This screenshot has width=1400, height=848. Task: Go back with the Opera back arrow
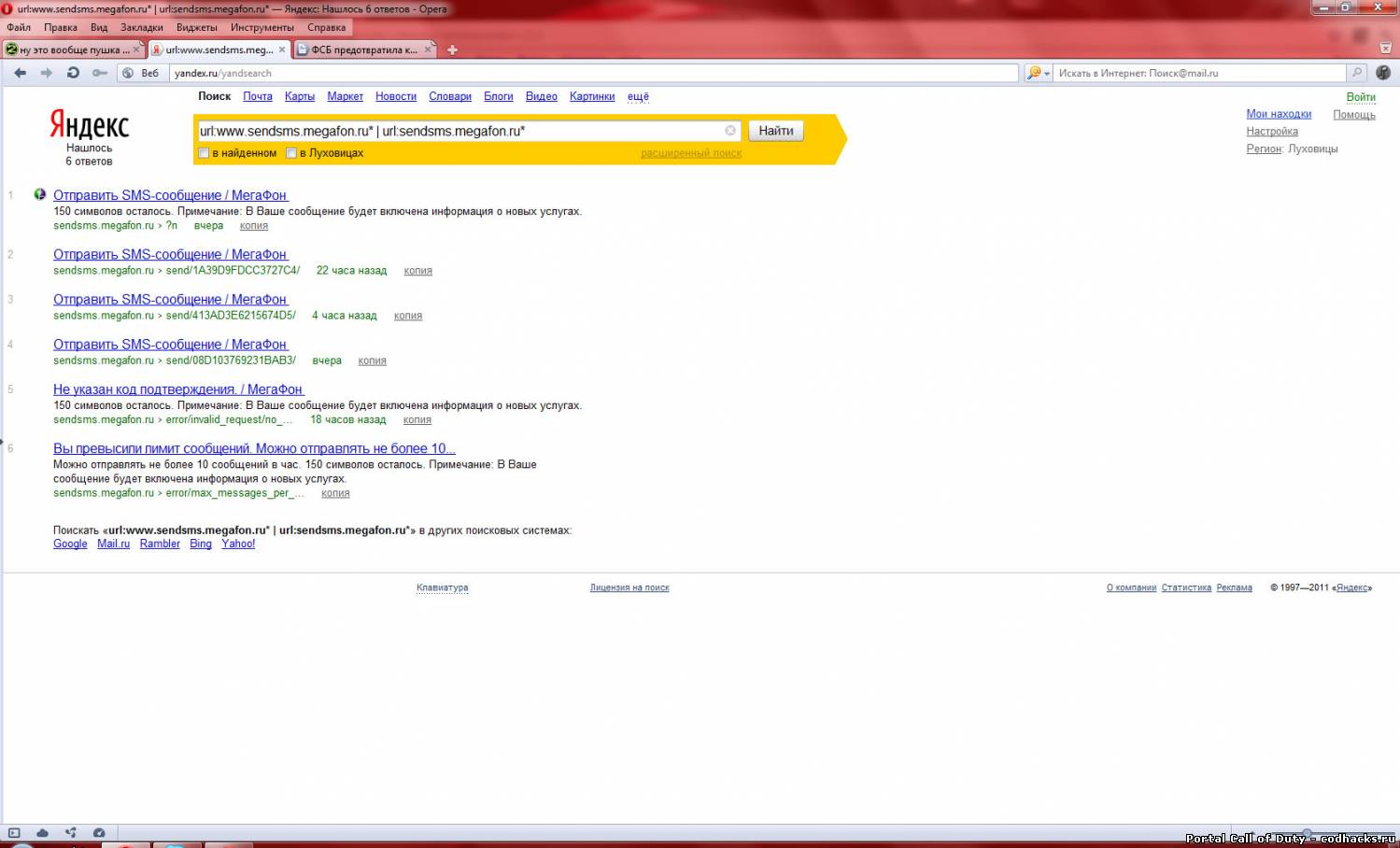click(21, 73)
